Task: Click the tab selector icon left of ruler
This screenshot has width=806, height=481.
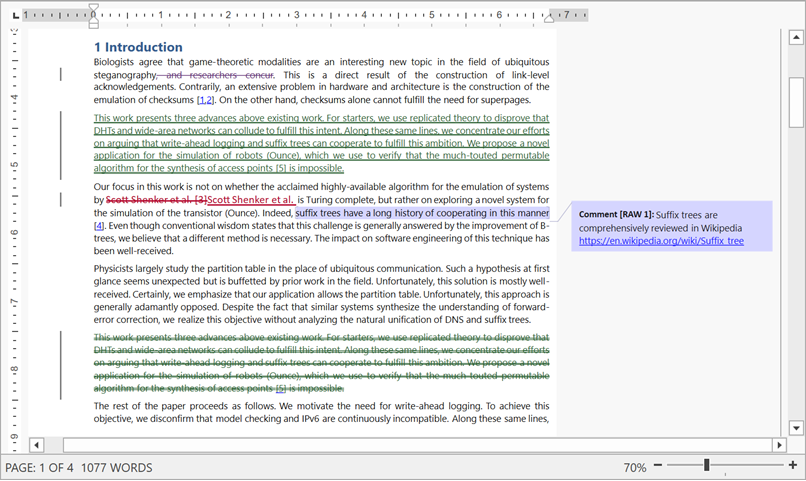Action: click(15, 15)
